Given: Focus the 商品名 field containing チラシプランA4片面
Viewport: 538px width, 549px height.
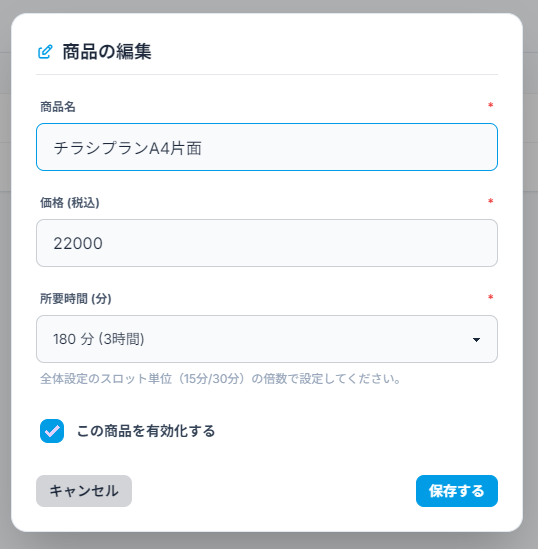Looking at the screenshot, I should pos(267,147).
